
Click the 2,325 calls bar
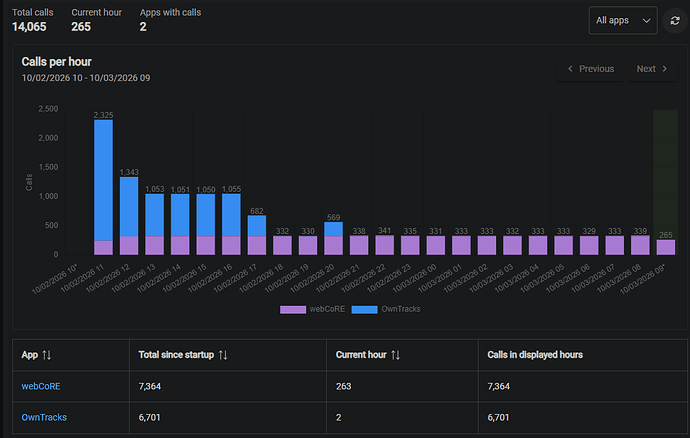(x=103, y=187)
